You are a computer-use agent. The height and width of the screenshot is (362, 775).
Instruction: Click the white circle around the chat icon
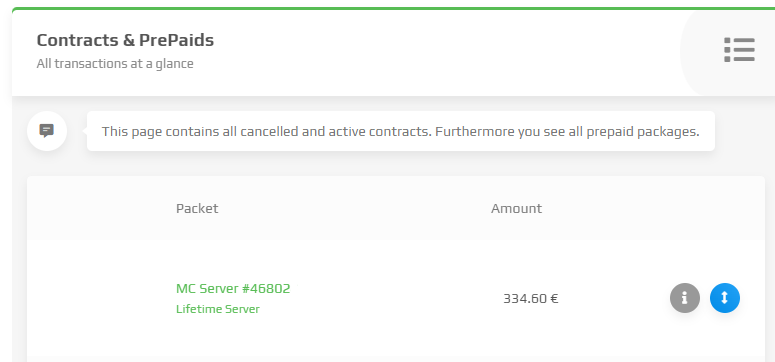pyautogui.click(x=47, y=131)
